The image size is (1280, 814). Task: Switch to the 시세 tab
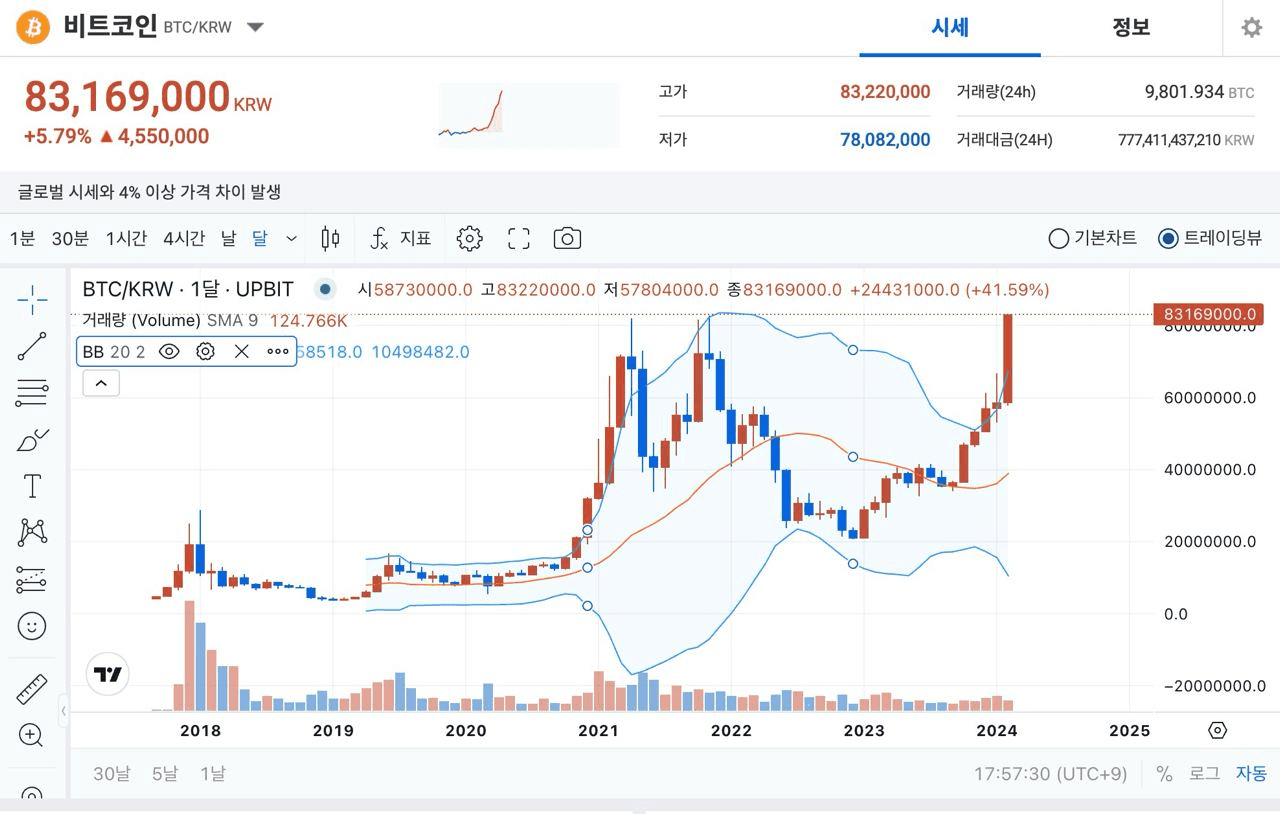pos(949,27)
